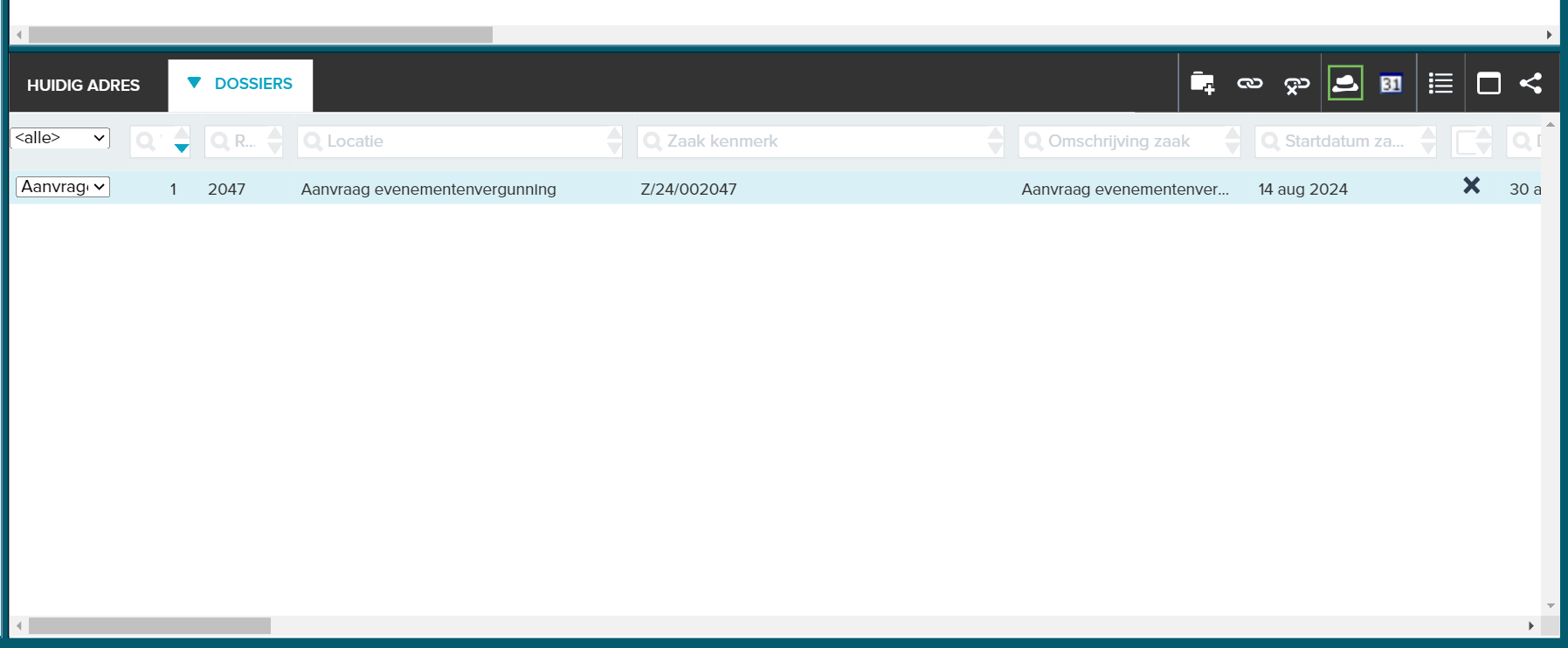Click the add new dossier folder icon
This screenshot has height=648, width=1568.
[x=1203, y=84]
